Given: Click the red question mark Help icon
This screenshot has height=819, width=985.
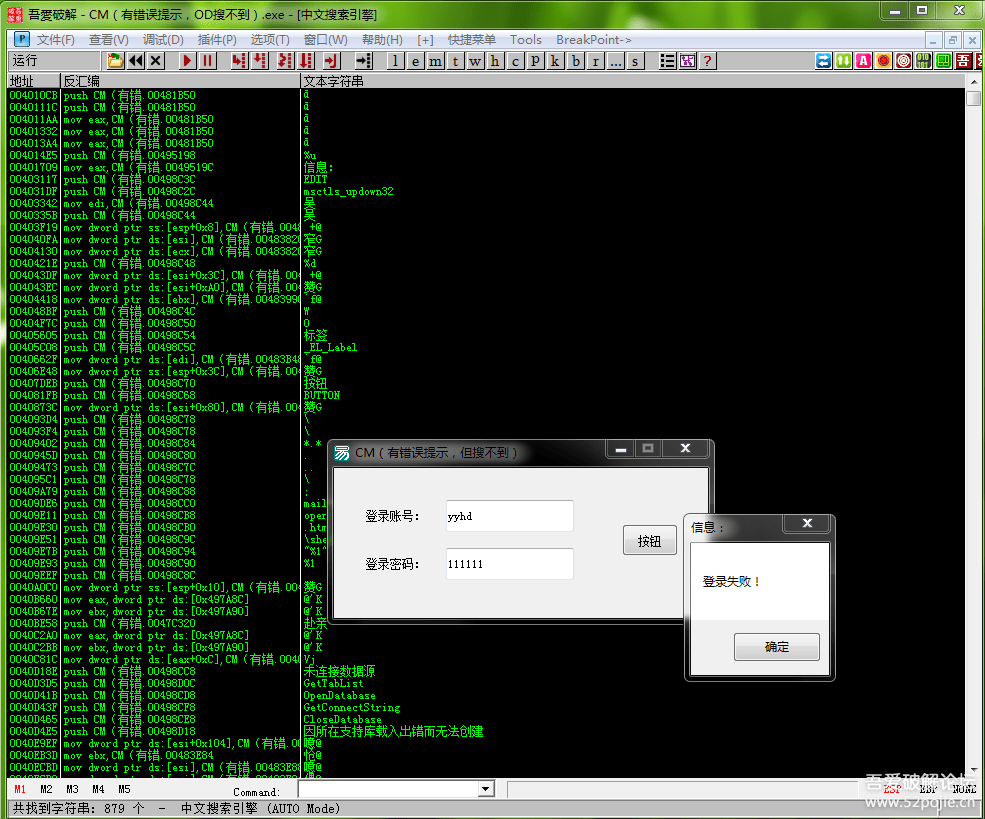Looking at the screenshot, I should [708, 61].
